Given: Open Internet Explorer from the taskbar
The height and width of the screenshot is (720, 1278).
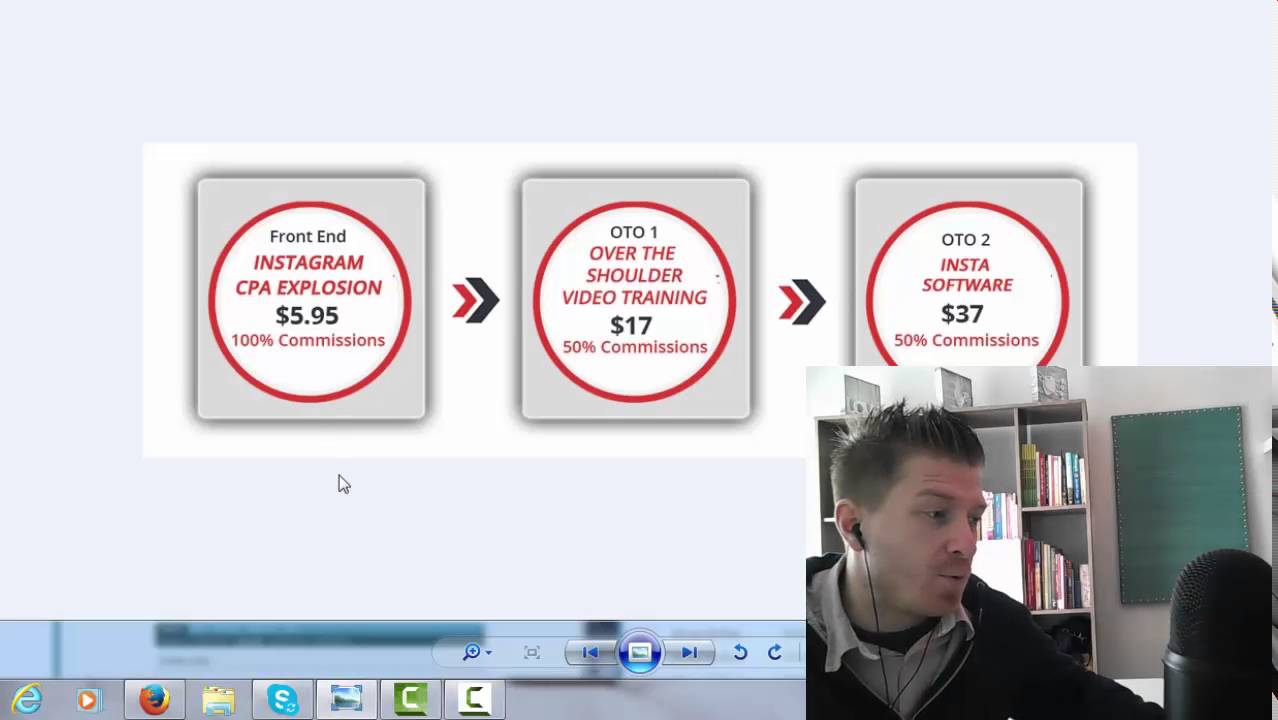Looking at the screenshot, I should pos(27,699).
